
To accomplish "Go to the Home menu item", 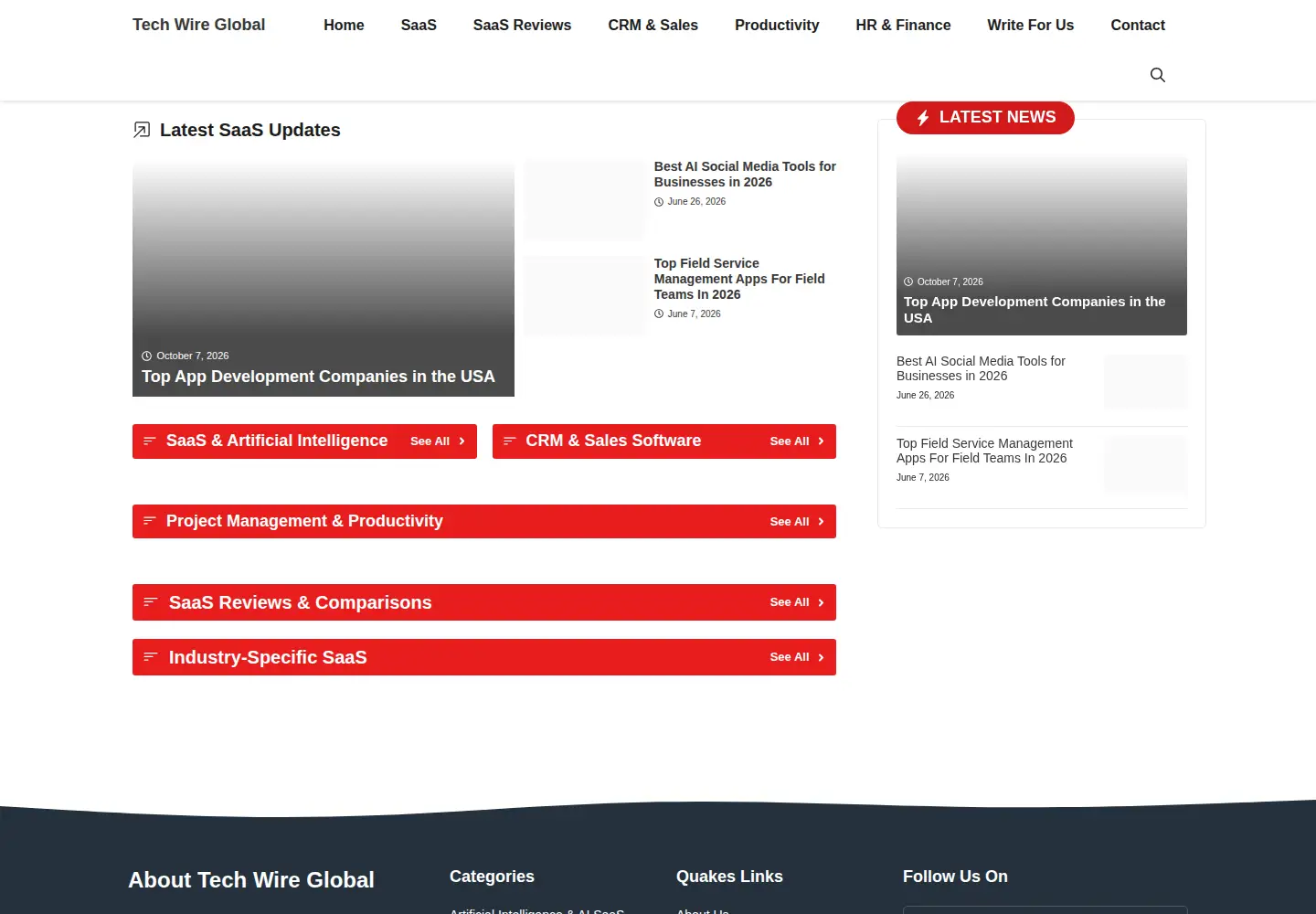I will (344, 25).
